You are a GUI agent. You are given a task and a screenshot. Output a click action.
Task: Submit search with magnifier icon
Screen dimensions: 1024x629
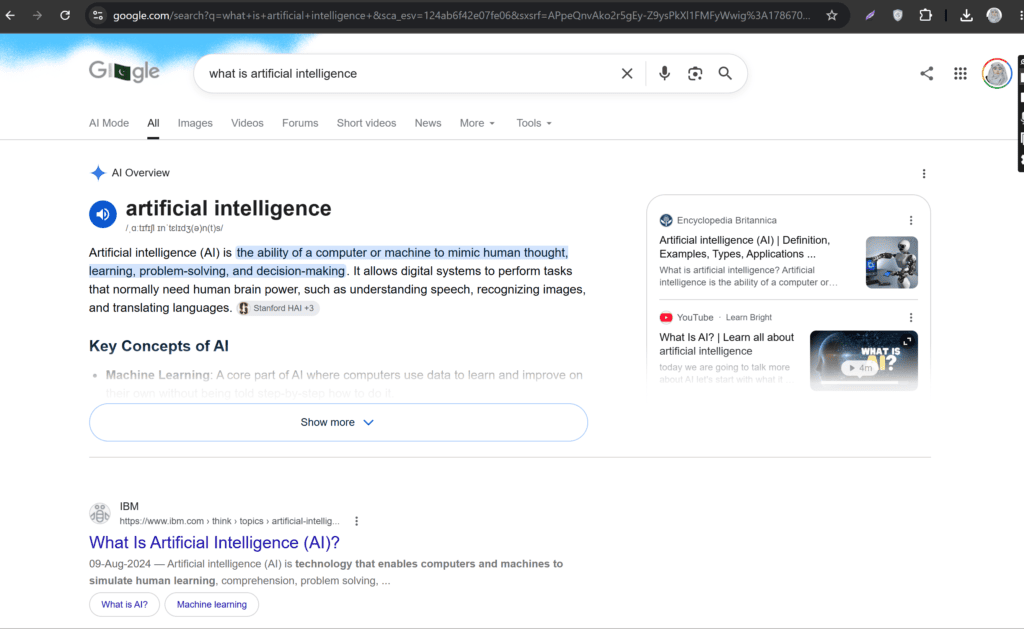click(x=725, y=73)
